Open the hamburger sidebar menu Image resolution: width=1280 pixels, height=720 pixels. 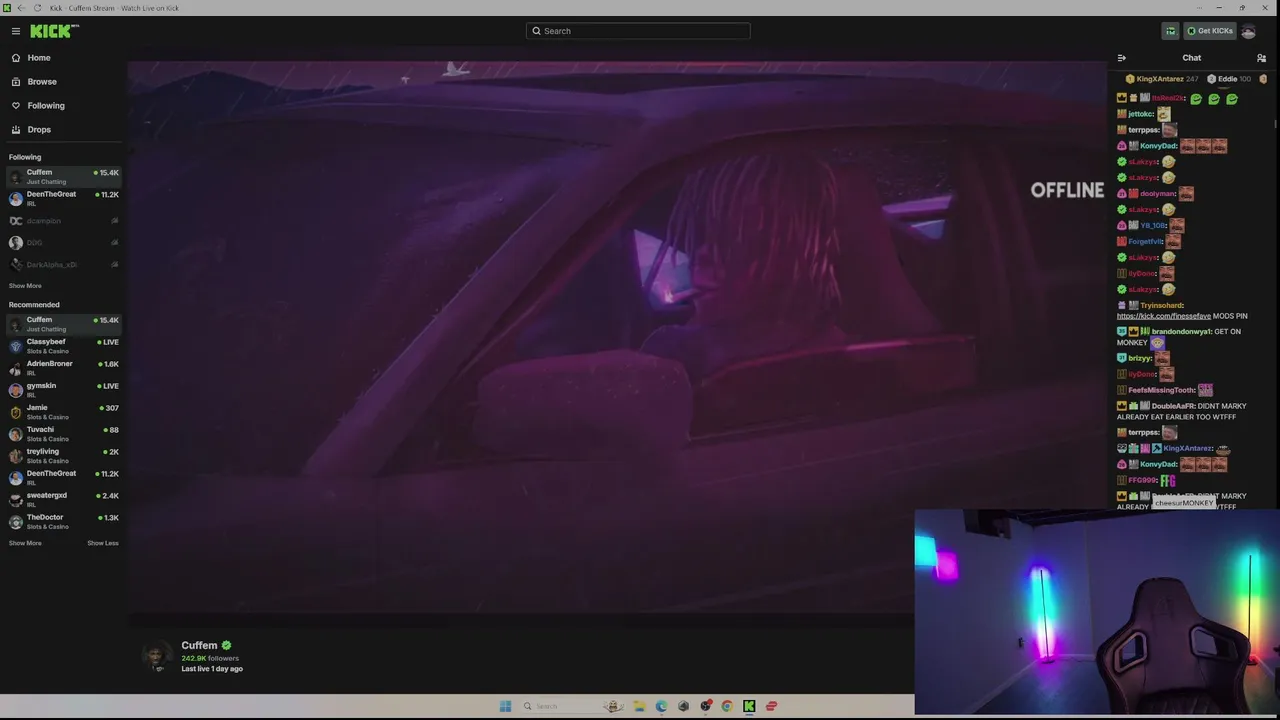pyautogui.click(x=16, y=31)
